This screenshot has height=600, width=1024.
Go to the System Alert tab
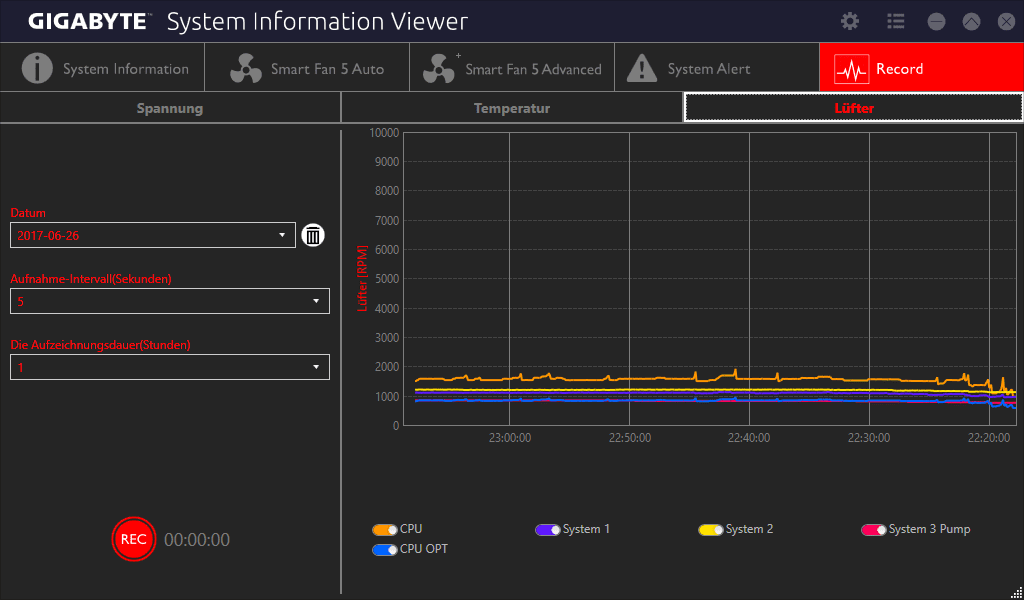tap(716, 67)
